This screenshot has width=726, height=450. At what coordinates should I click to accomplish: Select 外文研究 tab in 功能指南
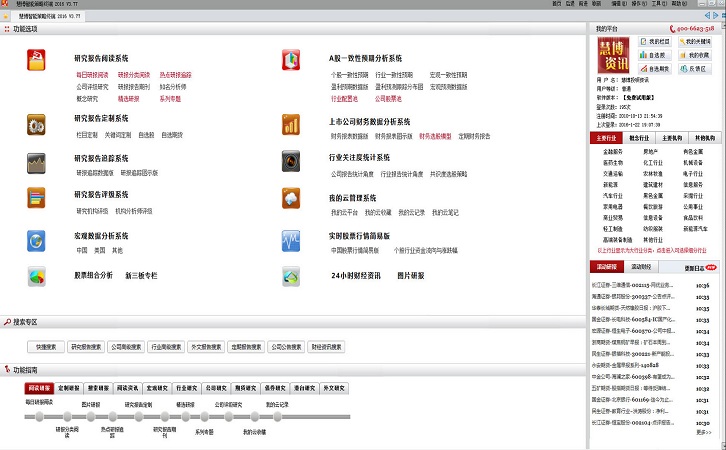click(x=334, y=388)
